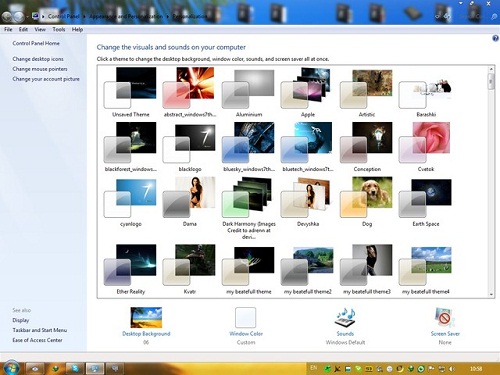Open the Tools menu

[59, 29]
